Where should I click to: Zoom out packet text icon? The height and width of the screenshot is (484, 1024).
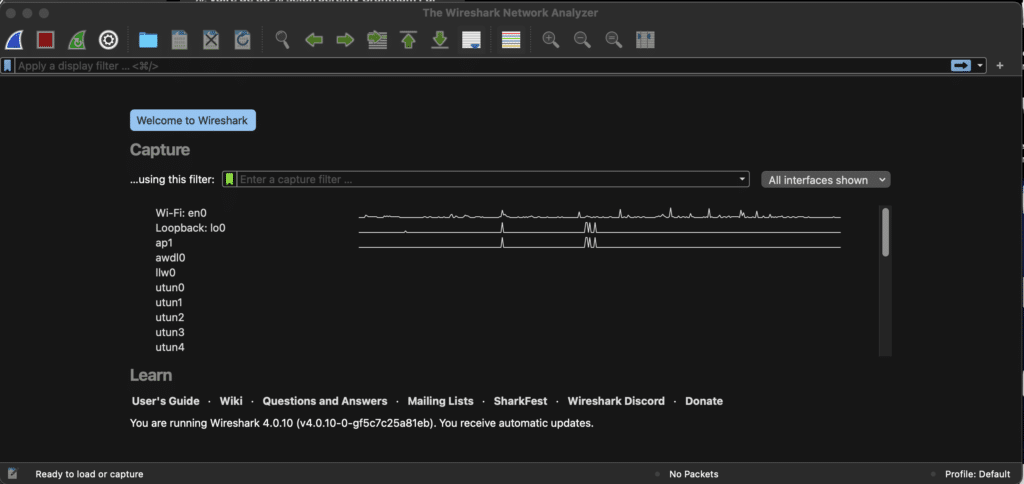(583, 40)
